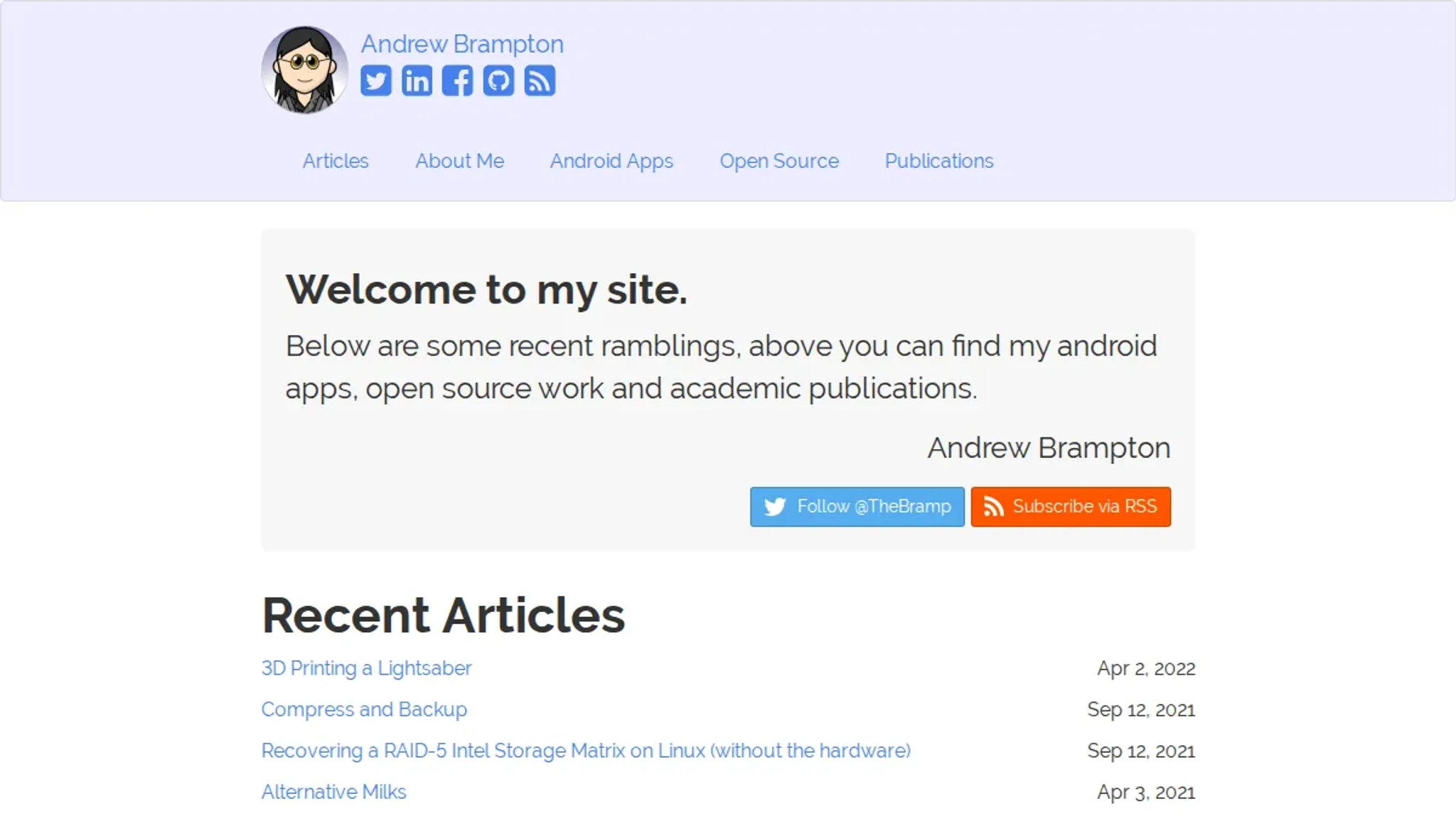
Task: Click the Apr 2, 2022 date
Action: pyautogui.click(x=1146, y=668)
